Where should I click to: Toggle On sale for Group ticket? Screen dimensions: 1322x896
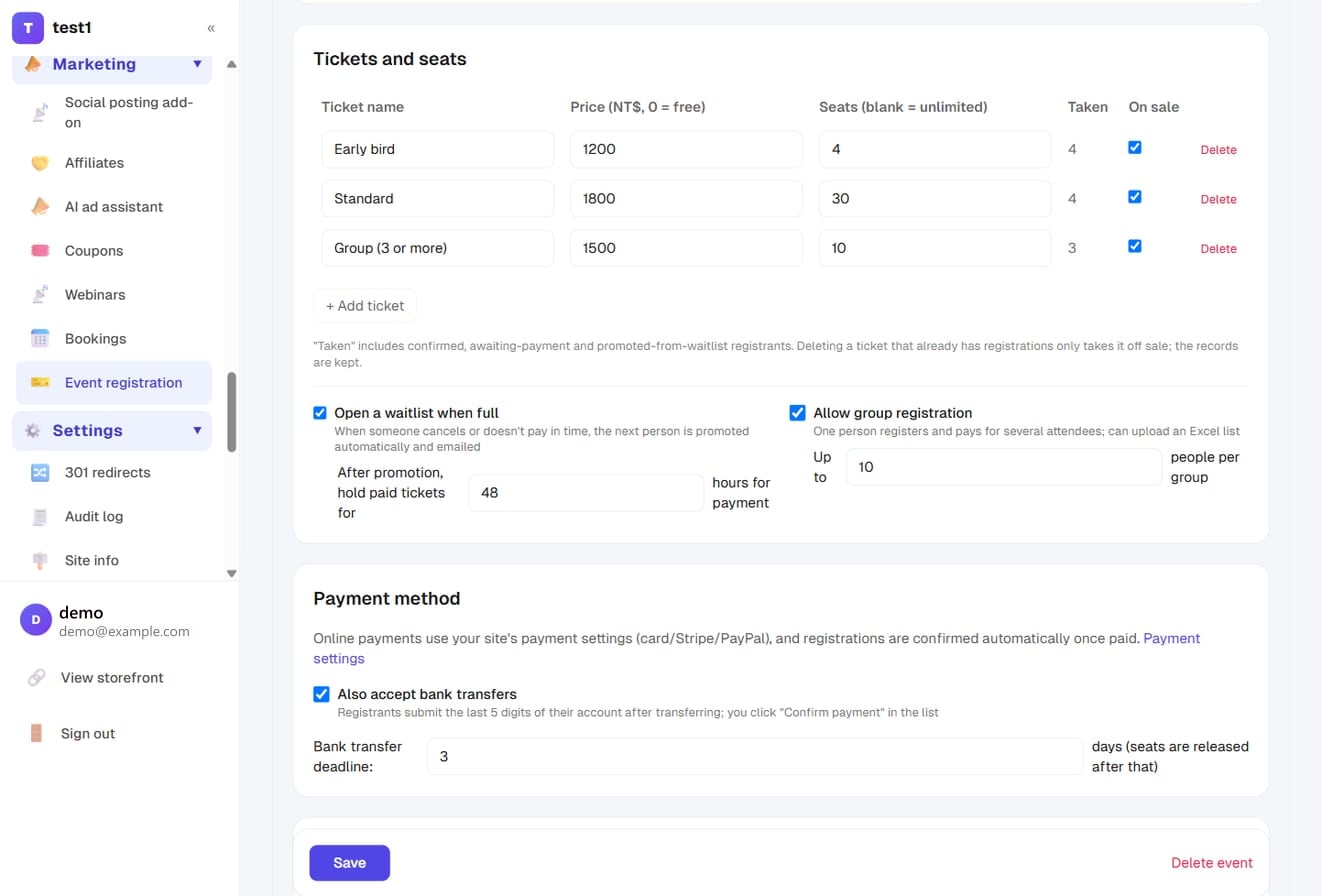click(x=1134, y=246)
